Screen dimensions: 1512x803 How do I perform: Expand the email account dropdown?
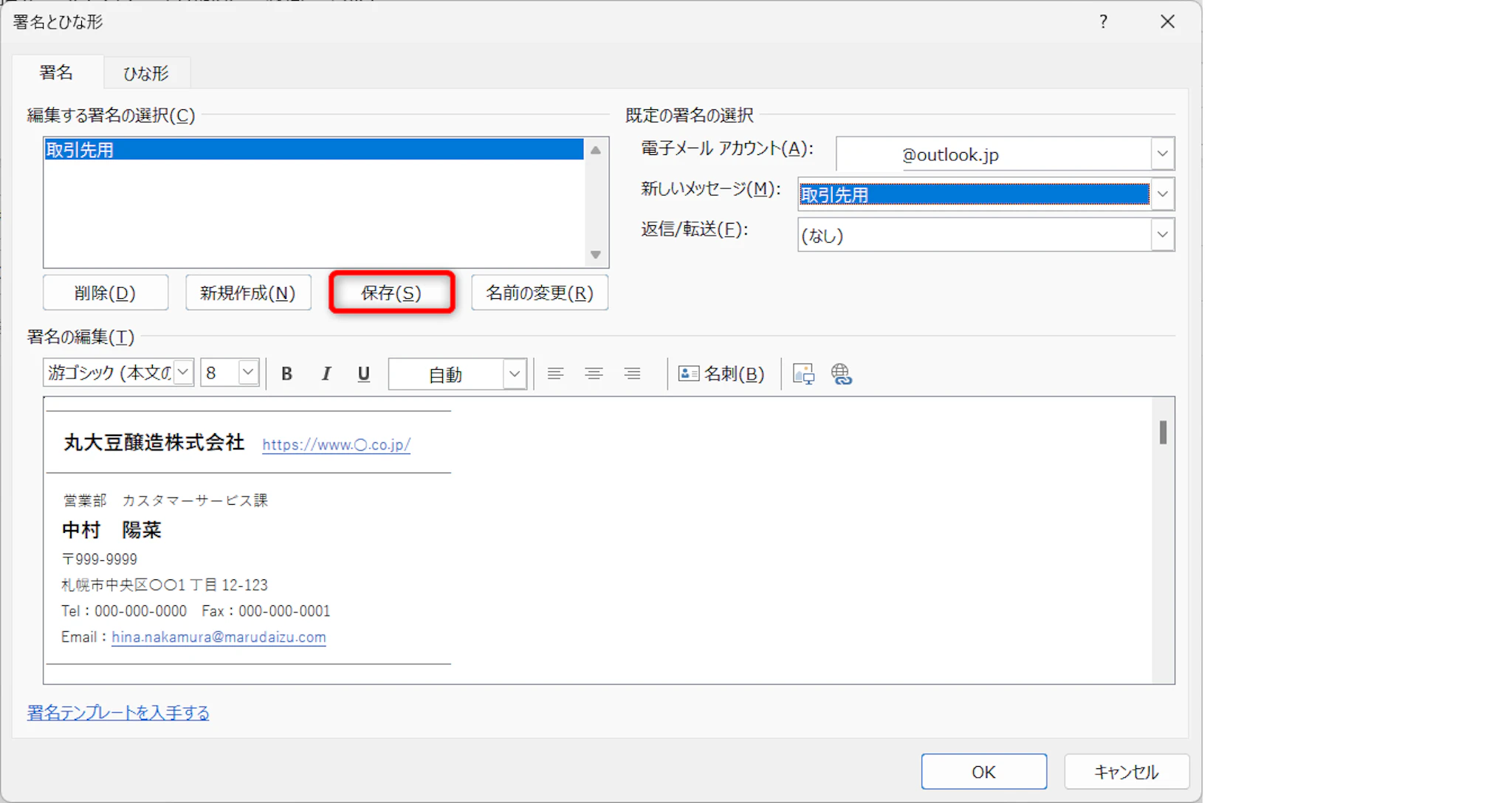(1162, 154)
